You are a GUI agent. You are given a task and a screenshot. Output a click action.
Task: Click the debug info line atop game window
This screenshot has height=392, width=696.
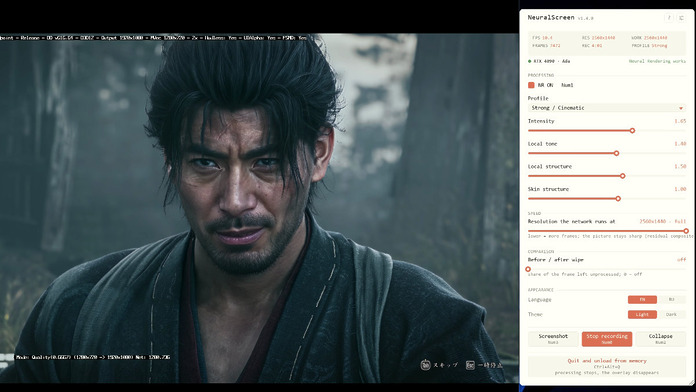(154, 38)
